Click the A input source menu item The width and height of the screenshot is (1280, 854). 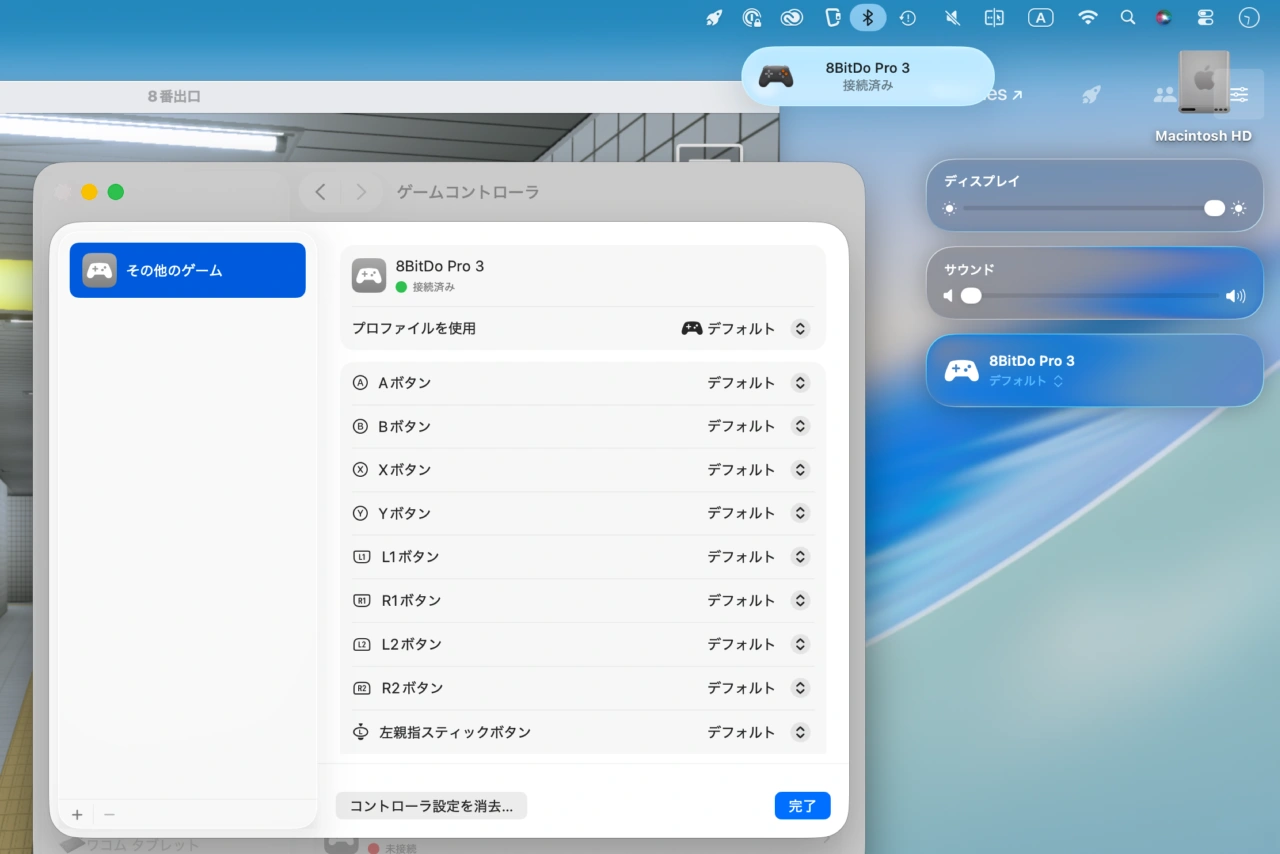(x=1040, y=17)
